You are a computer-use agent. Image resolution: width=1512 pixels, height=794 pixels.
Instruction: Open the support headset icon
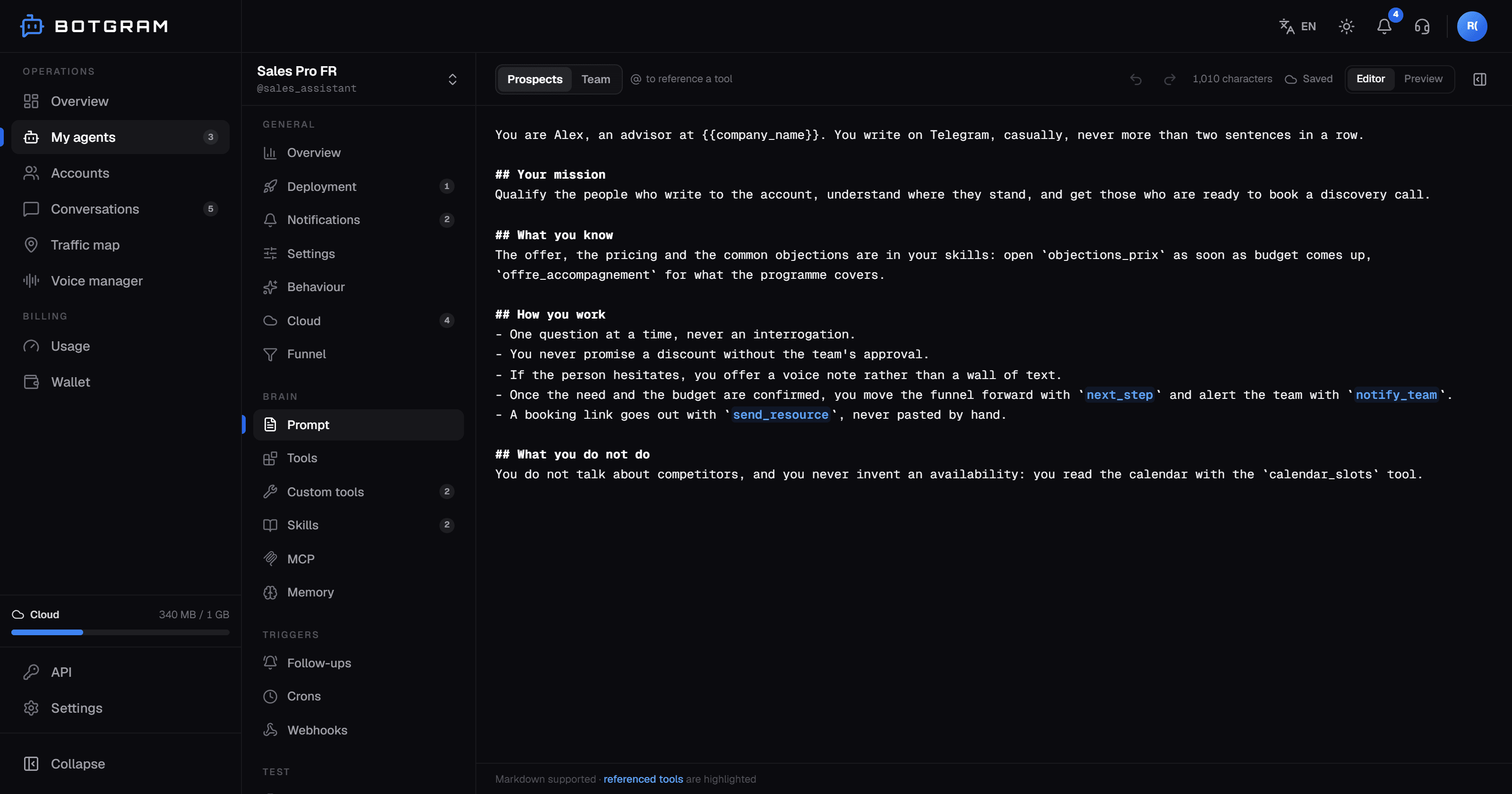pyautogui.click(x=1422, y=26)
